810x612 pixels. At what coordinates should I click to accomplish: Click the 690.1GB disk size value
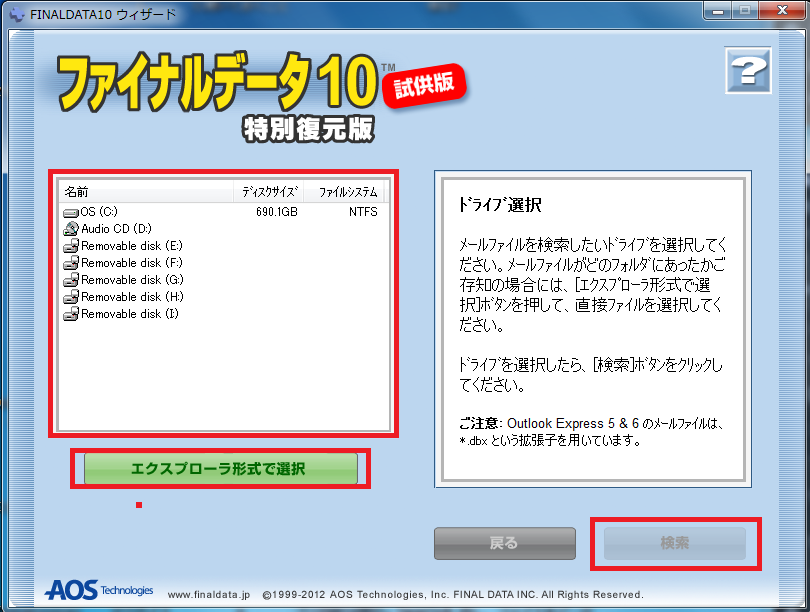pos(277,212)
